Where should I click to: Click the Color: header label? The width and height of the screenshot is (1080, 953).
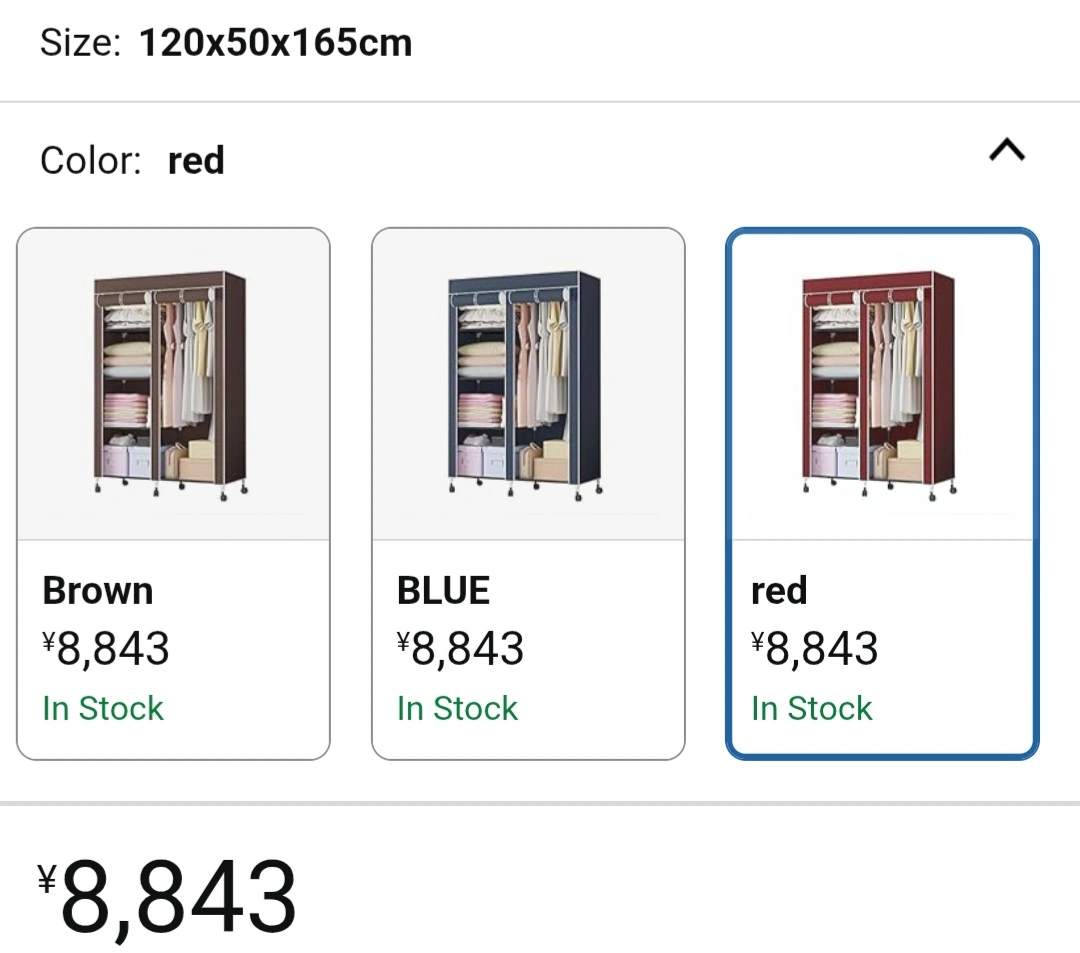tap(91, 160)
